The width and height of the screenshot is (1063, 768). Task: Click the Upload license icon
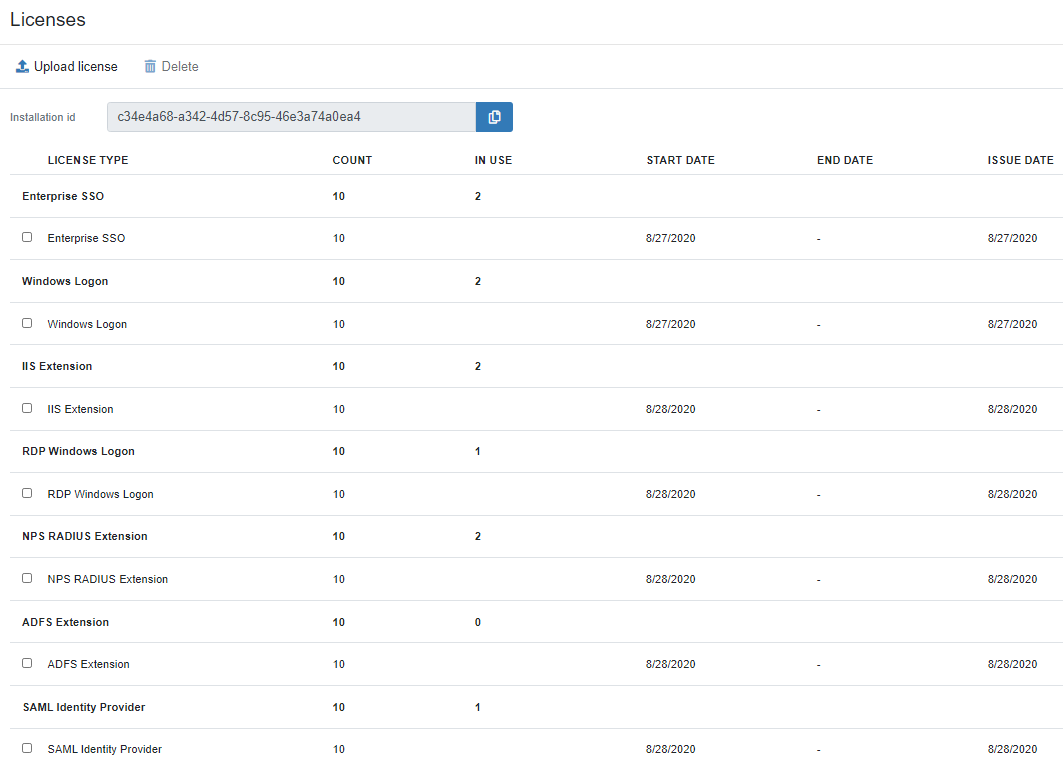click(22, 67)
